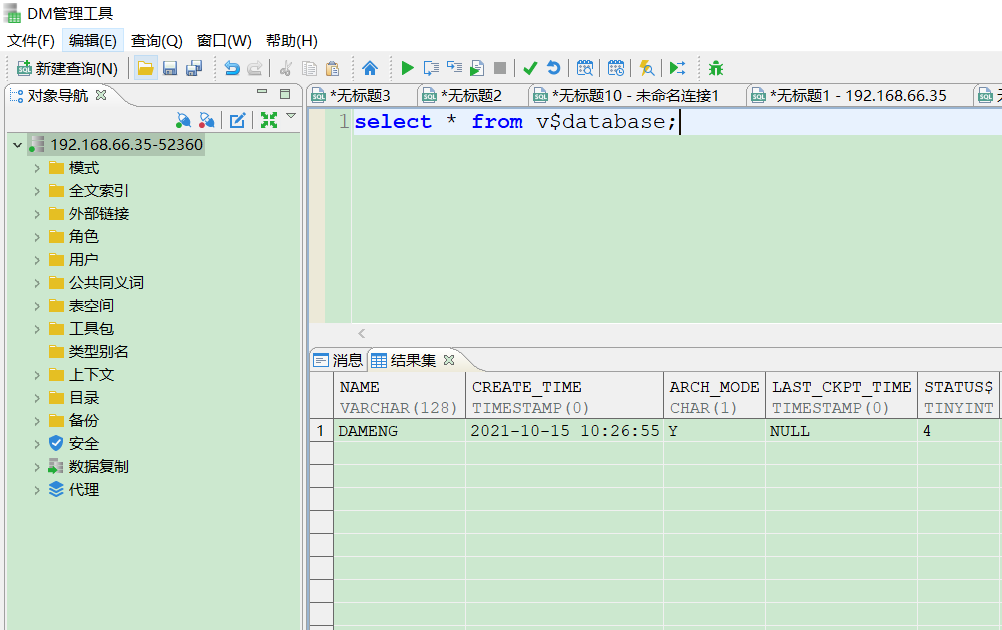Open file with the folder toolbar icon
The height and width of the screenshot is (630, 1002).
[146, 68]
